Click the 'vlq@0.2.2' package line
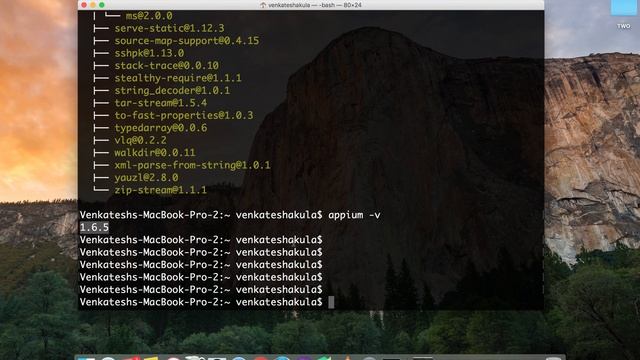640x360 pixels. tap(140, 140)
